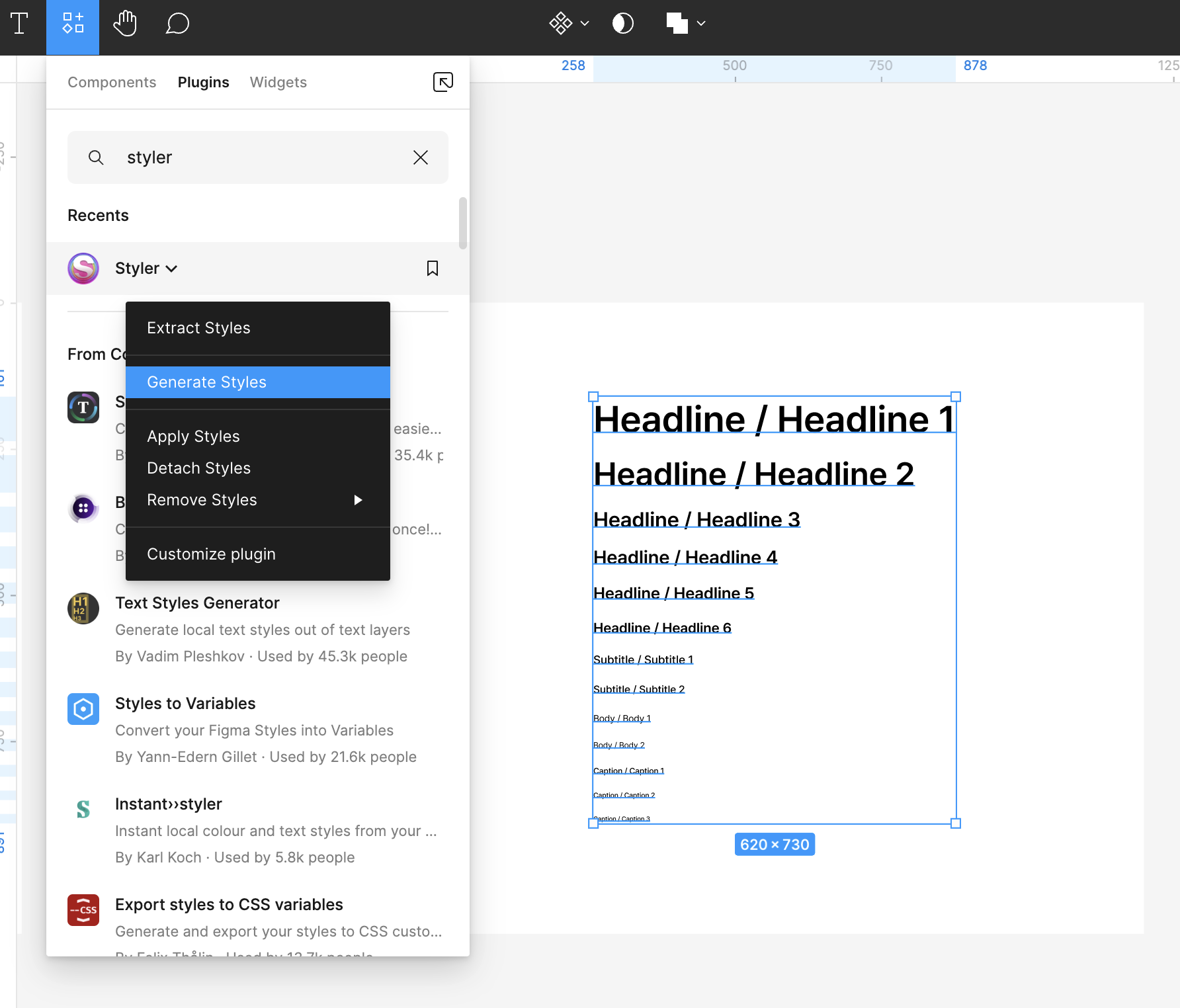Open the Text Styles Generator plugin
The width and height of the screenshot is (1180, 1008).
pos(197,603)
